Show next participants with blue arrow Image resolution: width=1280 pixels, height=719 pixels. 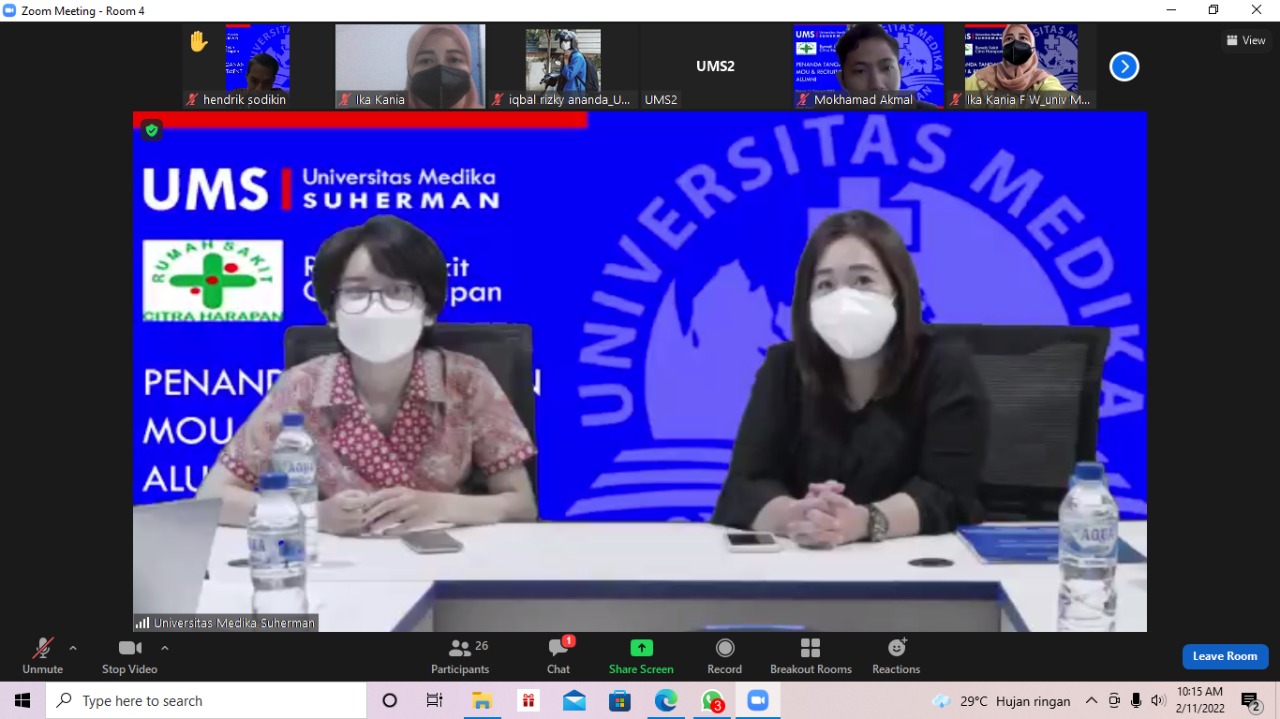coord(1124,66)
